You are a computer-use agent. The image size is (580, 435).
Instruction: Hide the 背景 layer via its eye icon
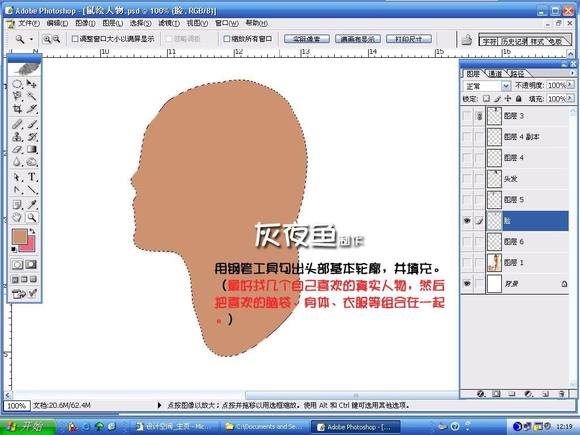click(x=467, y=284)
